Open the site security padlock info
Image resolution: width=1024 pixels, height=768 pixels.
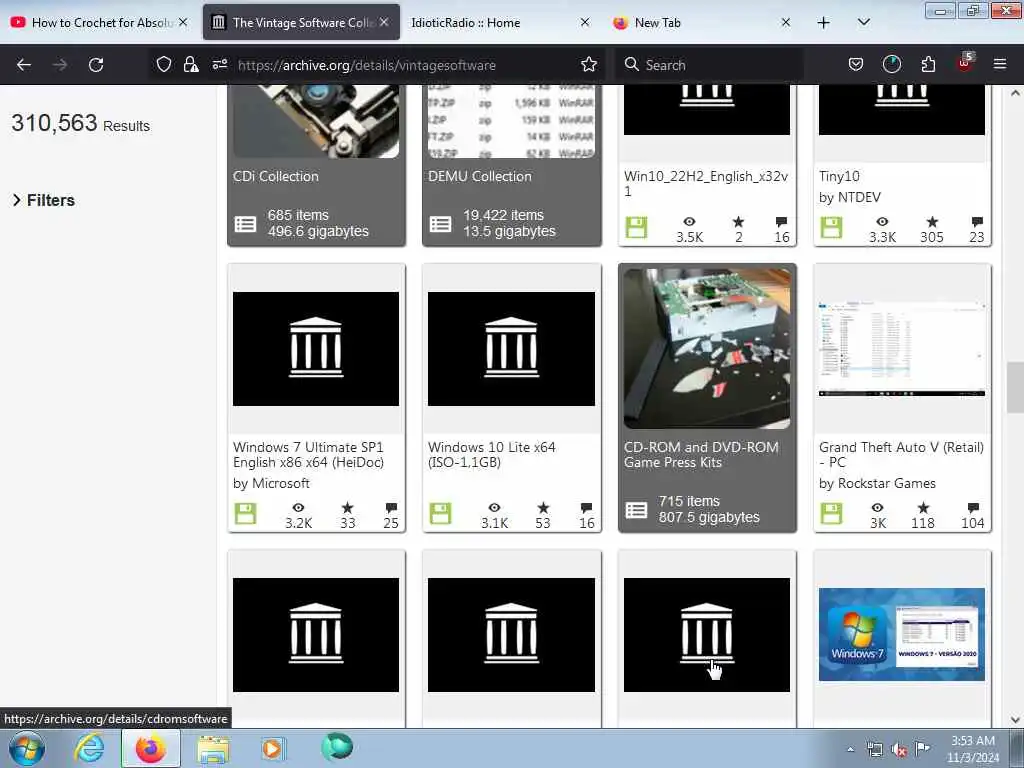coord(191,64)
